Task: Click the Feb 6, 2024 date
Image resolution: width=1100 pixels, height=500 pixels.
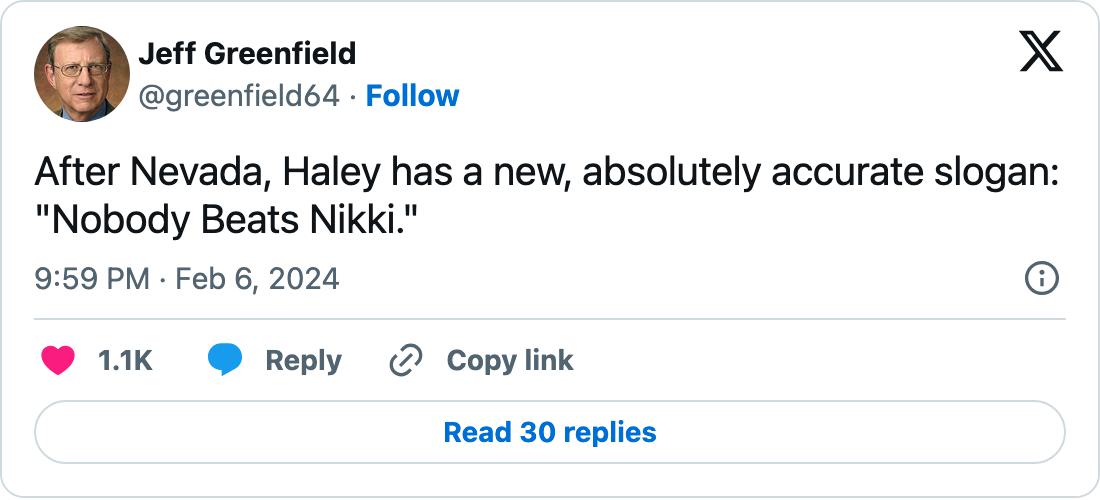Action: tap(257, 278)
